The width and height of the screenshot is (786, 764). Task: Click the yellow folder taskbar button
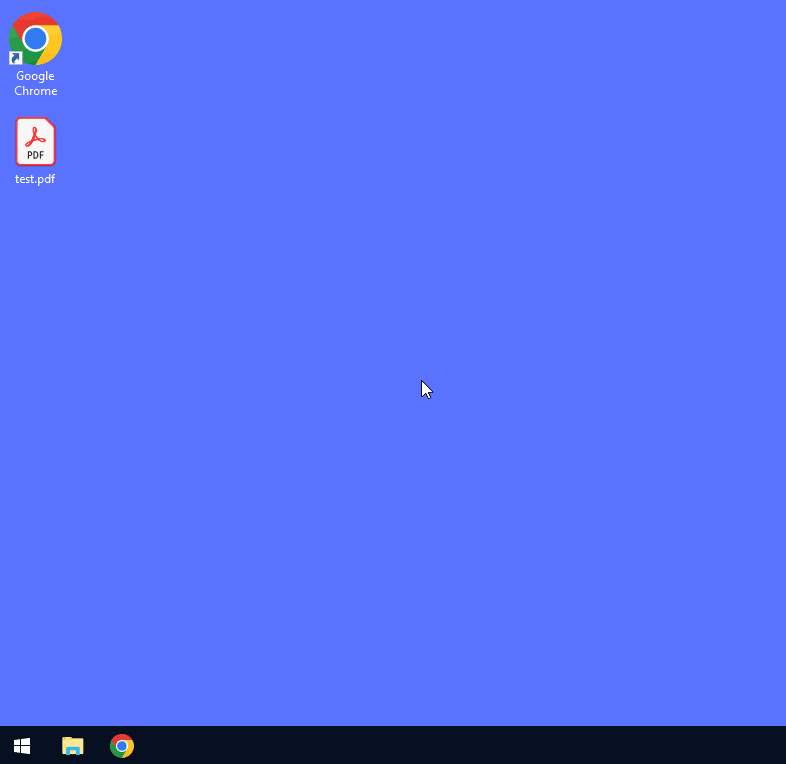coord(73,746)
